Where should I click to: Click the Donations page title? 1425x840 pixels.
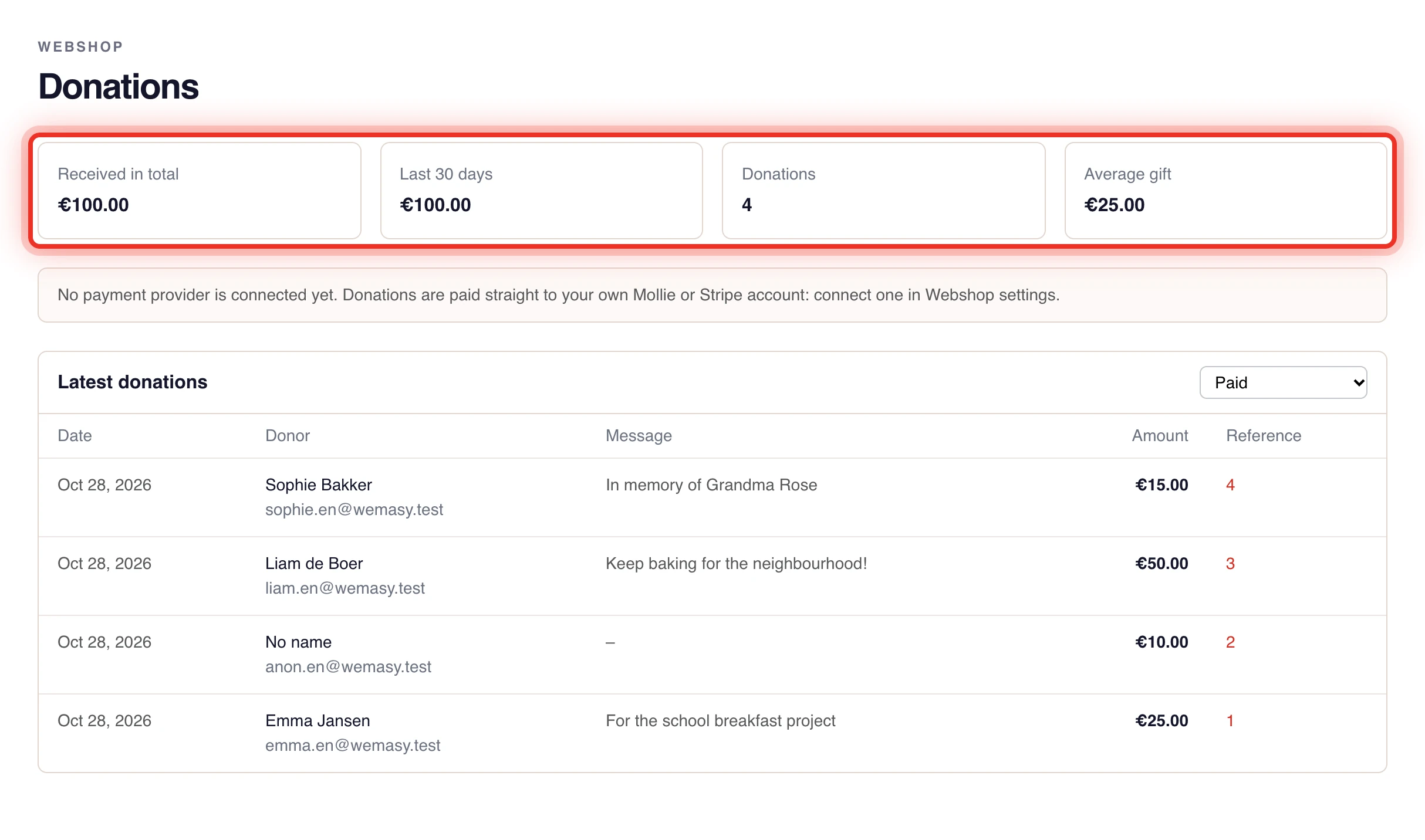pos(119,87)
